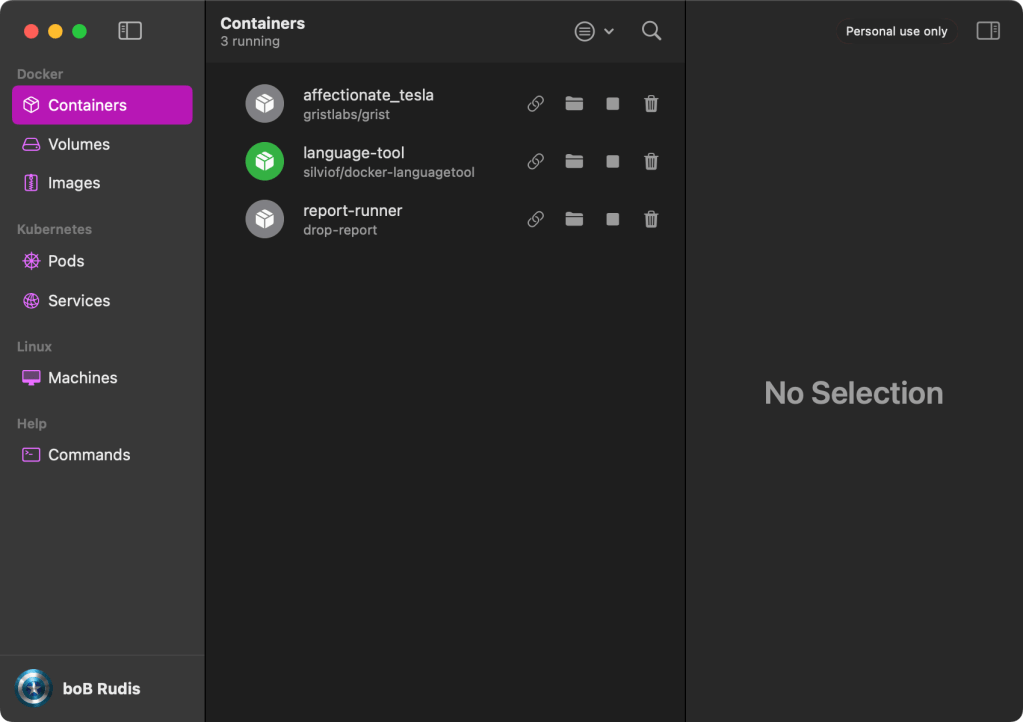Stop the affectionate_tesla container
The image size is (1023, 722).
[613, 104]
